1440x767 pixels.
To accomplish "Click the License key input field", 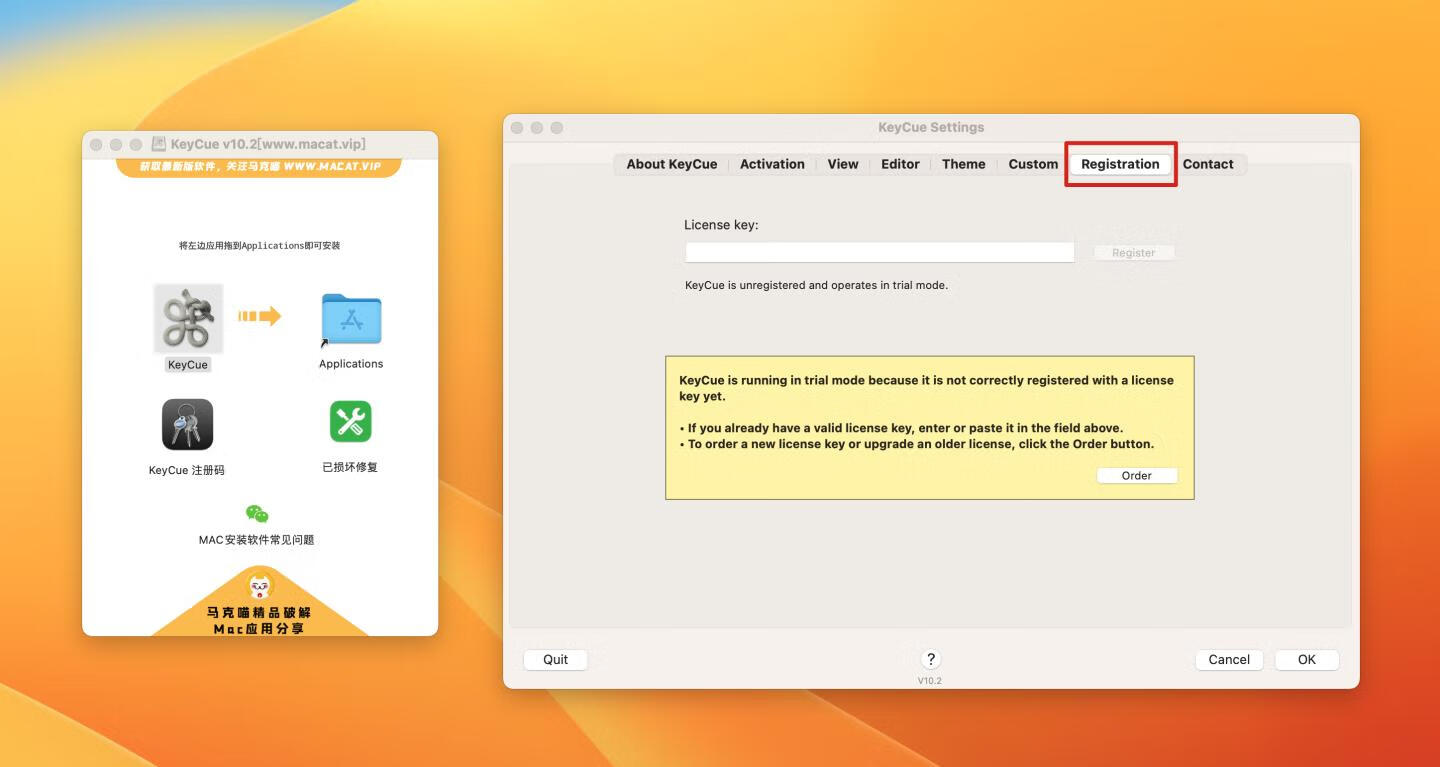I will pyautogui.click(x=880, y=253).
